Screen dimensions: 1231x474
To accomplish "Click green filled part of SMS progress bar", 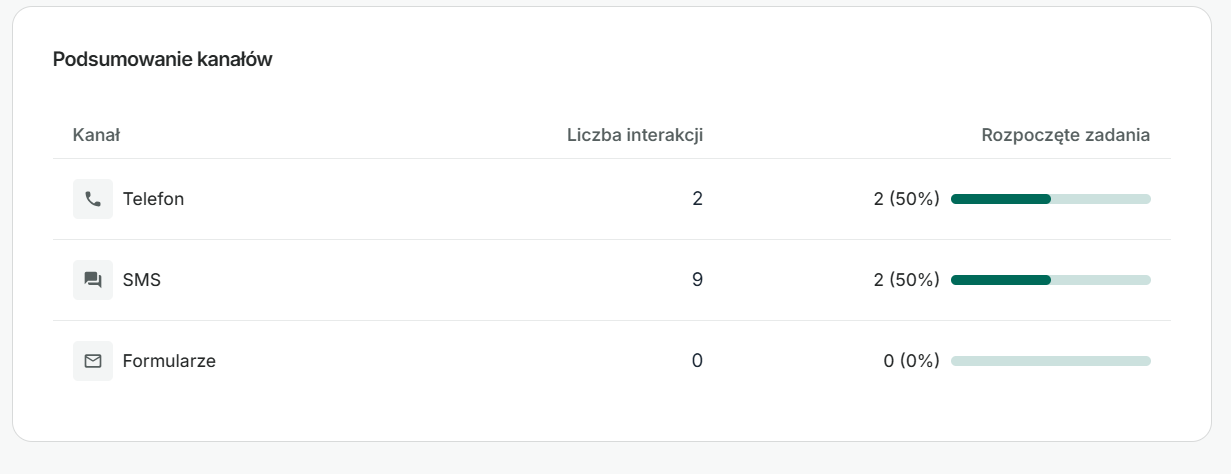I will pos(1000,280).
